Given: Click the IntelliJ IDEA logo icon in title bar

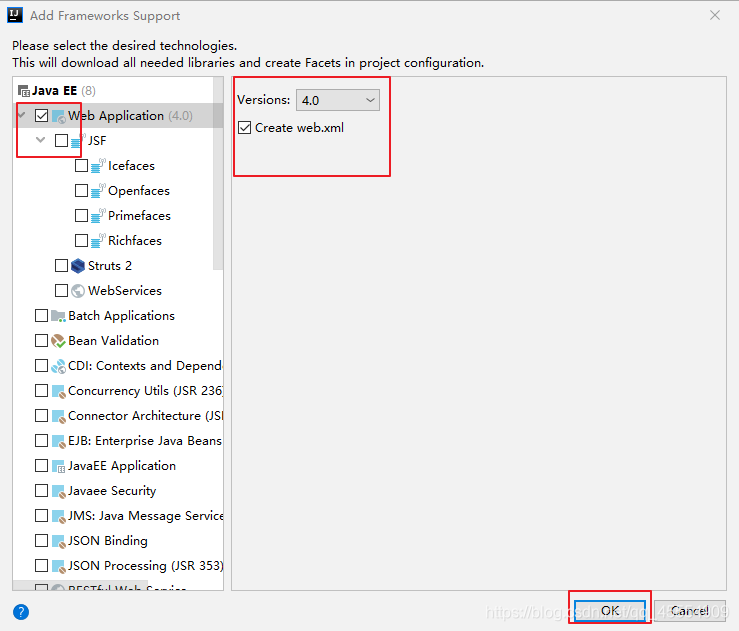Looking at the screenshot, I should [15, 15].
